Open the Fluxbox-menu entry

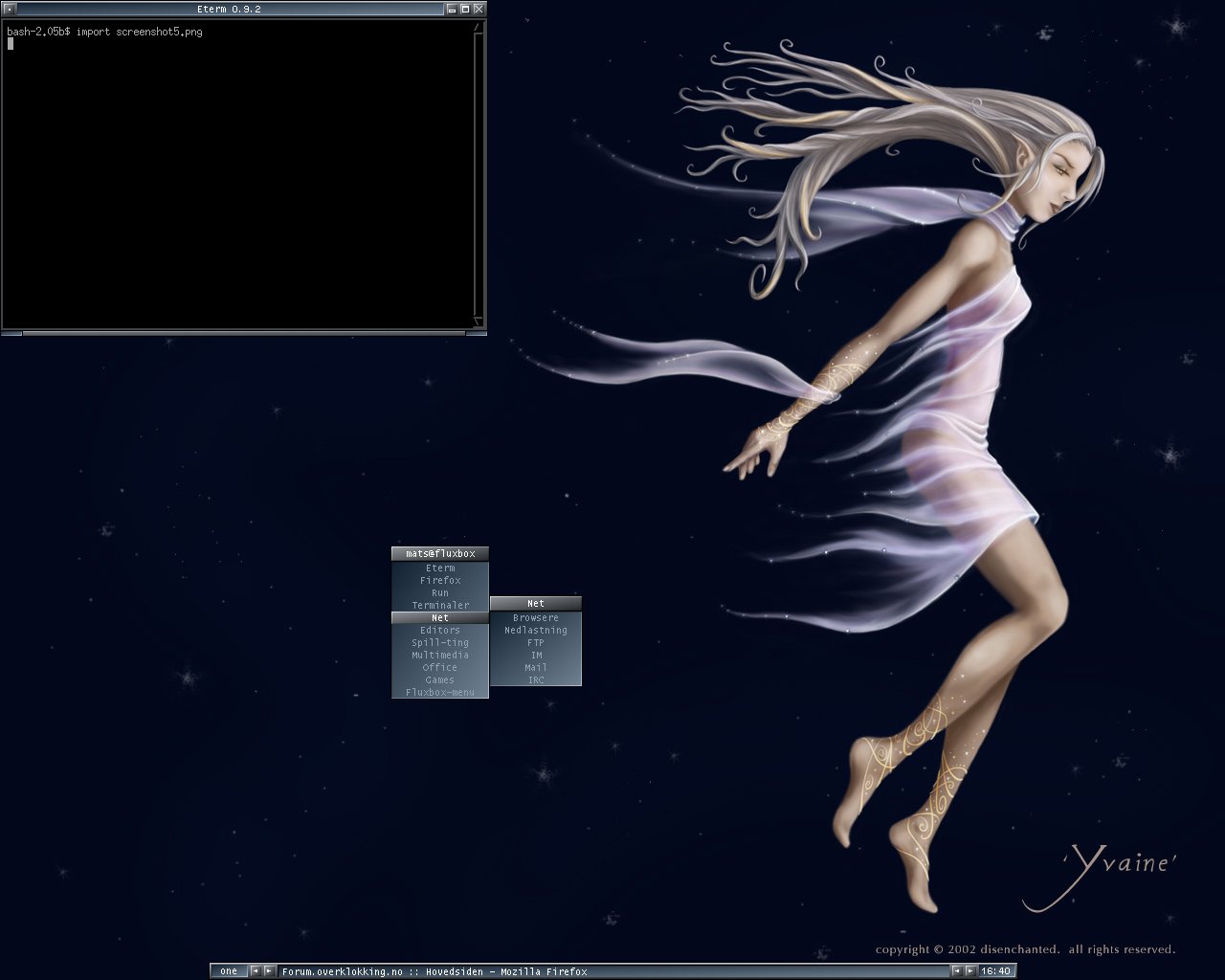(x=440, y=692)
